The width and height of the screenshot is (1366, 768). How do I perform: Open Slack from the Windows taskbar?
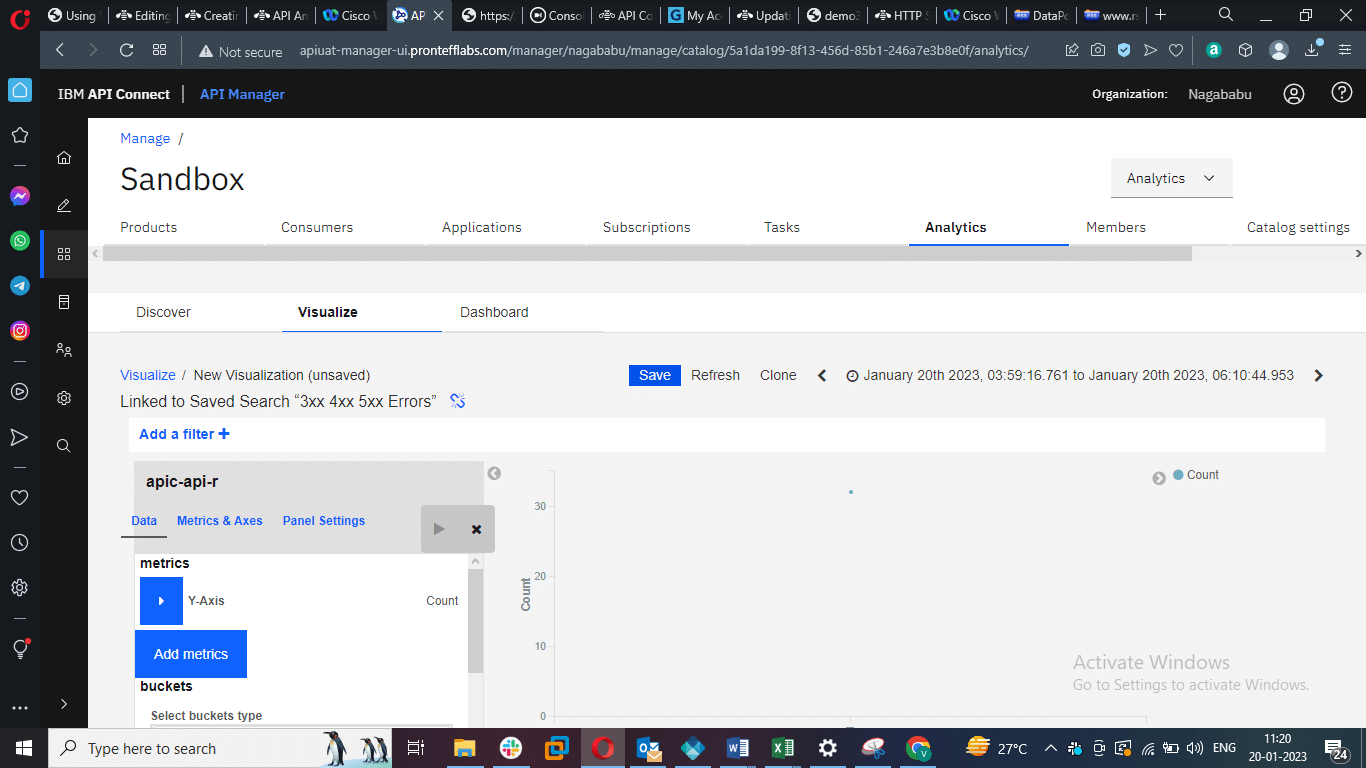tap(511, 748)
